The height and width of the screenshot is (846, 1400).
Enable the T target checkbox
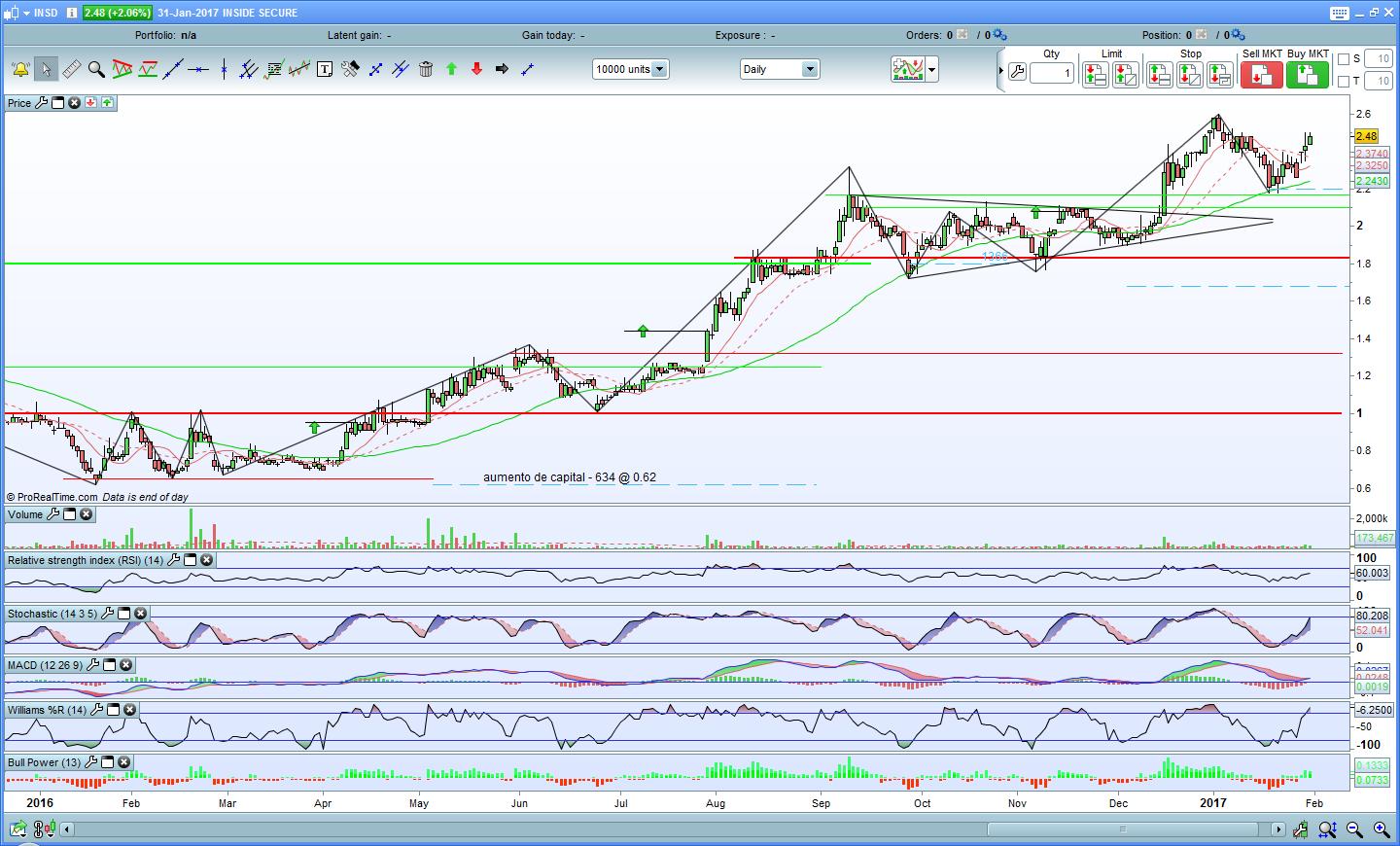1344,82
